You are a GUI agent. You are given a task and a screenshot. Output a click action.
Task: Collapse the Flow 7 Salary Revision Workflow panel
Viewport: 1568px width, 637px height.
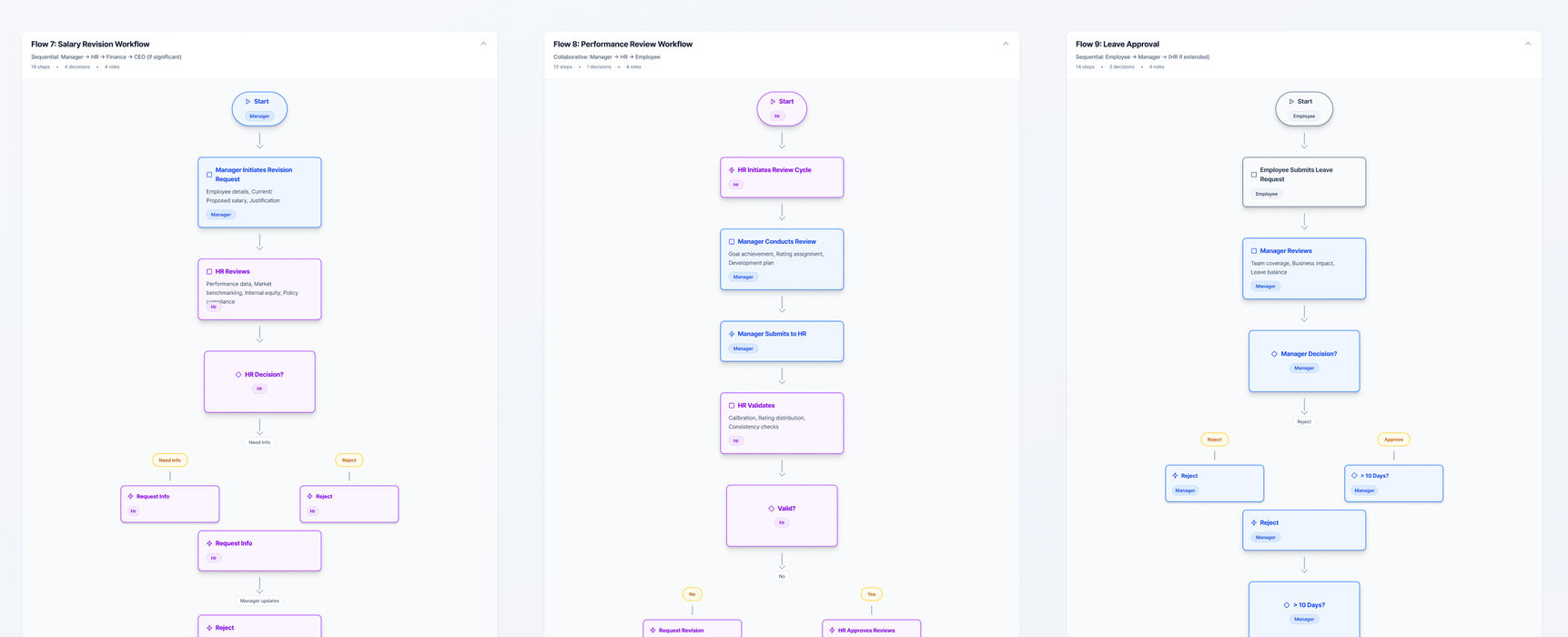tap(483, 44)
